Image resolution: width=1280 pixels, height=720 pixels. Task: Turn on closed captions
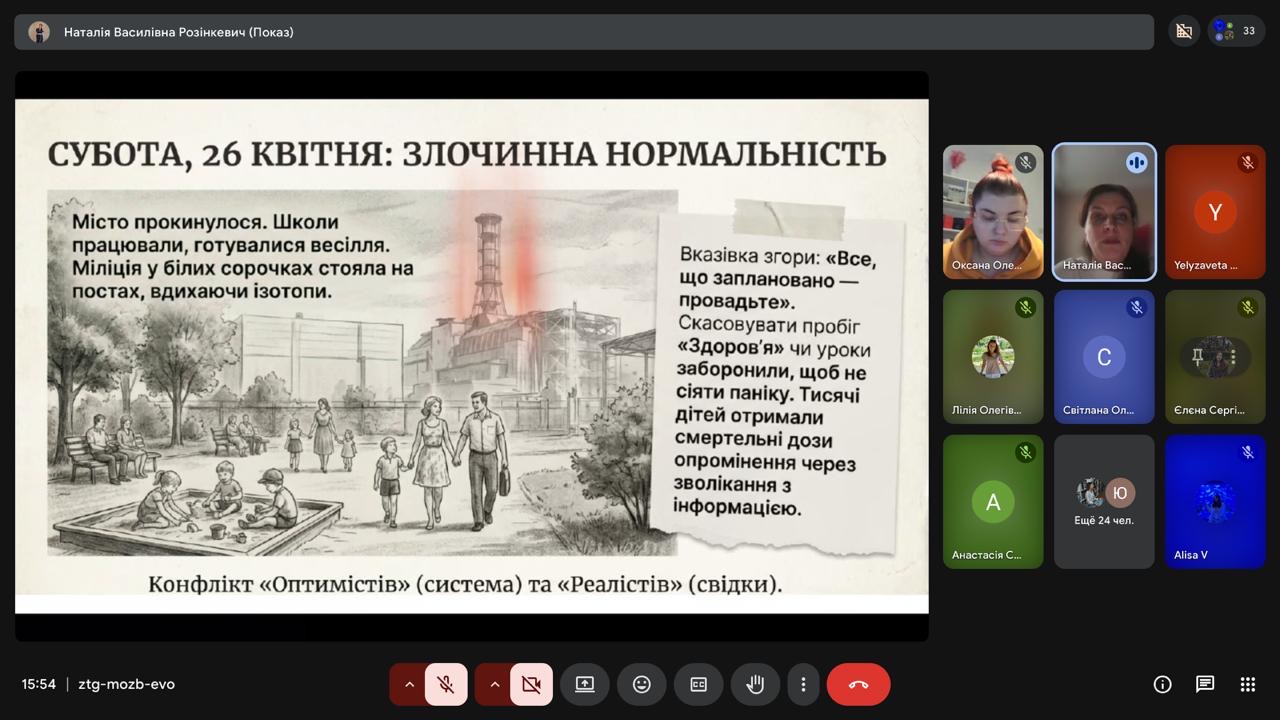click(x=698, y=685)
